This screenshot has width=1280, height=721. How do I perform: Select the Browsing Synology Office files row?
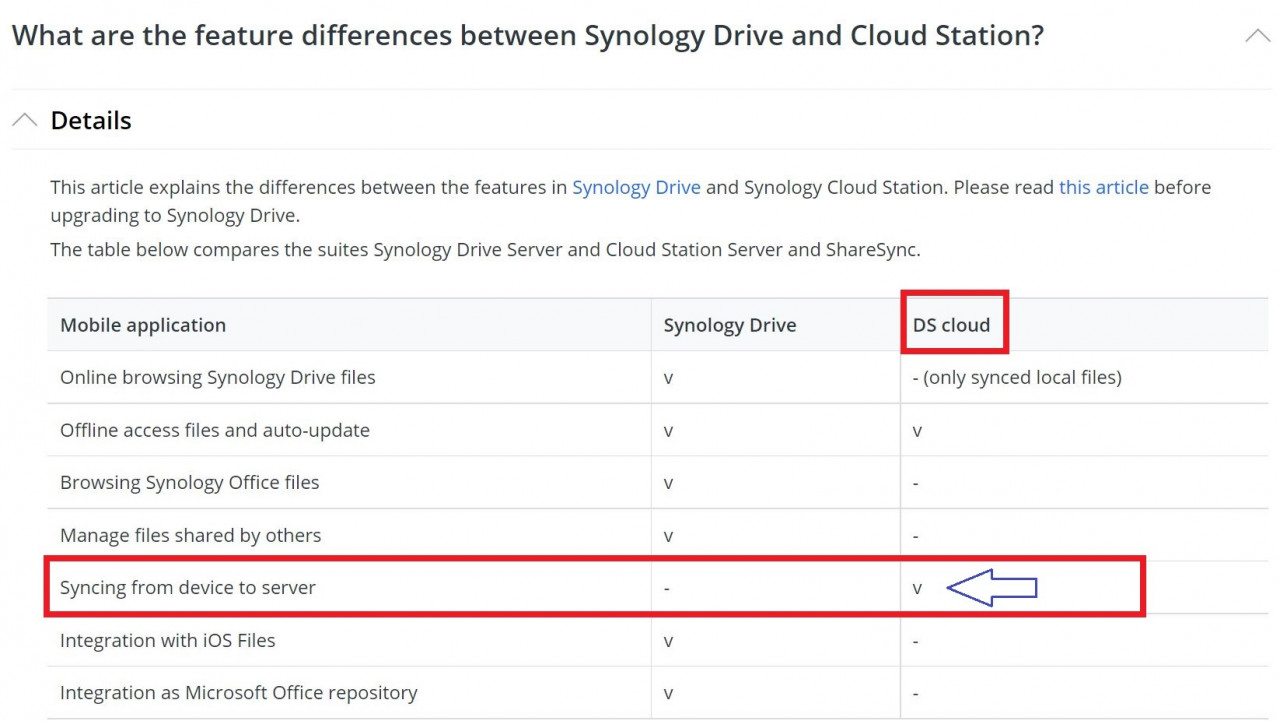[189, 482]
